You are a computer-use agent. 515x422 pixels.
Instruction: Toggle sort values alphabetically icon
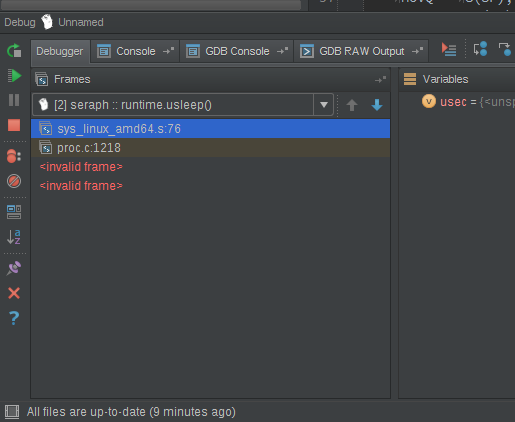pos(14,237)
